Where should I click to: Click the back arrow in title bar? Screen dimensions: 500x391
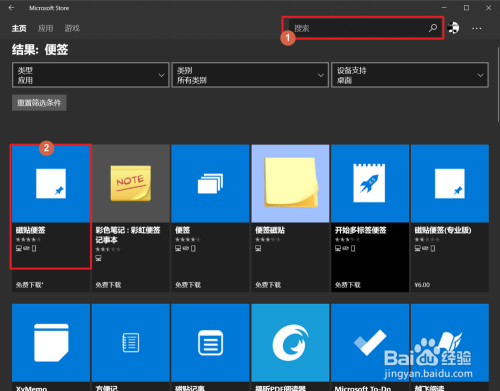12,8
